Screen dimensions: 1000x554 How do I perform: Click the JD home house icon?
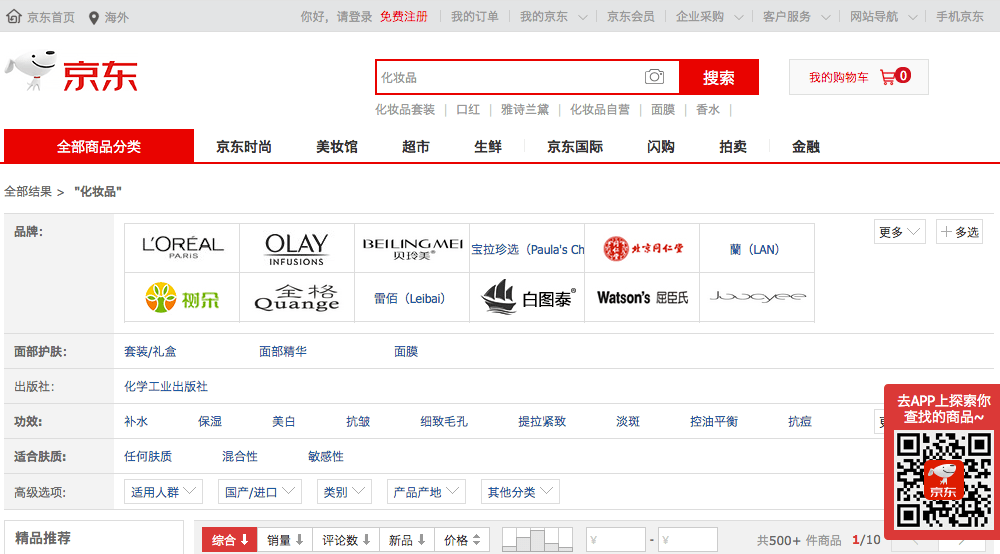tap(13, 17)
